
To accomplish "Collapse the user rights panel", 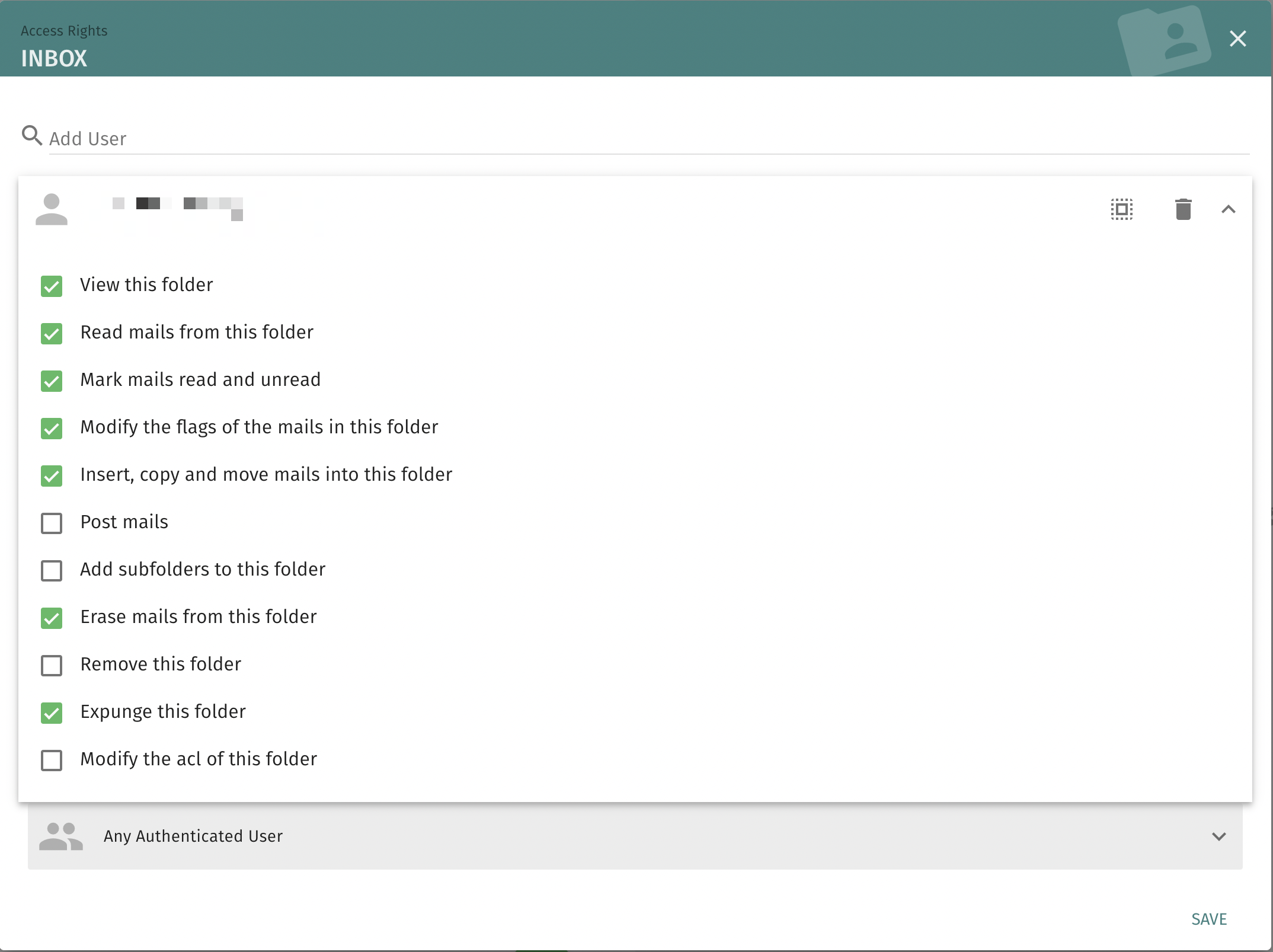I will 1228,209.
